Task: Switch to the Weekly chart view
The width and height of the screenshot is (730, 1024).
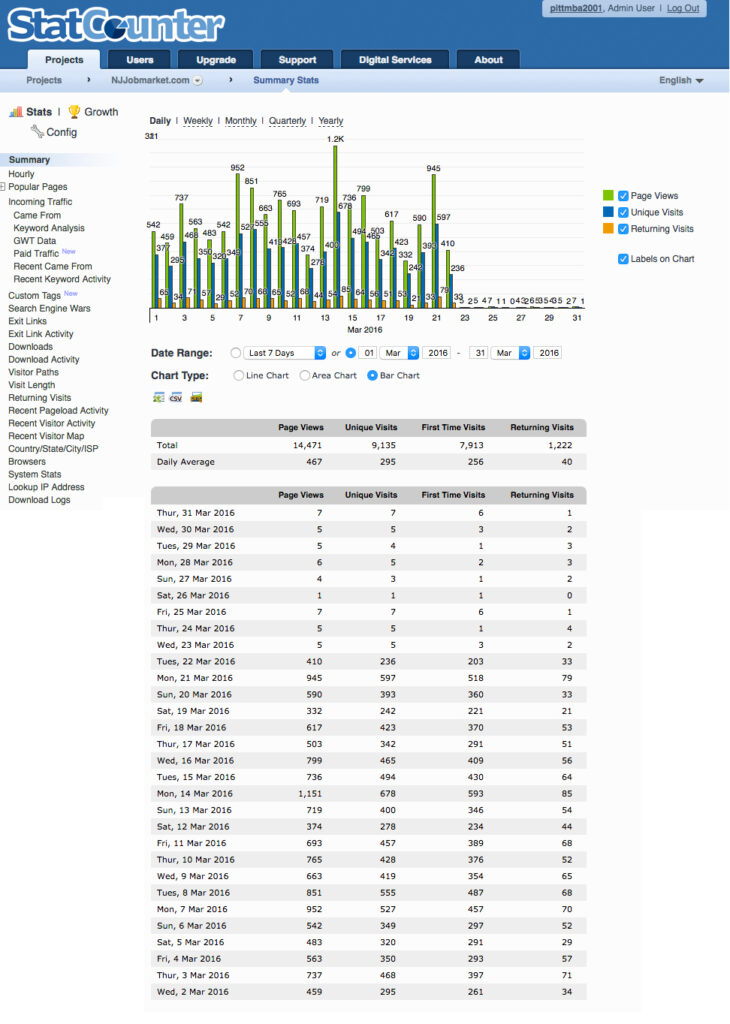Action: pos(197,121)
